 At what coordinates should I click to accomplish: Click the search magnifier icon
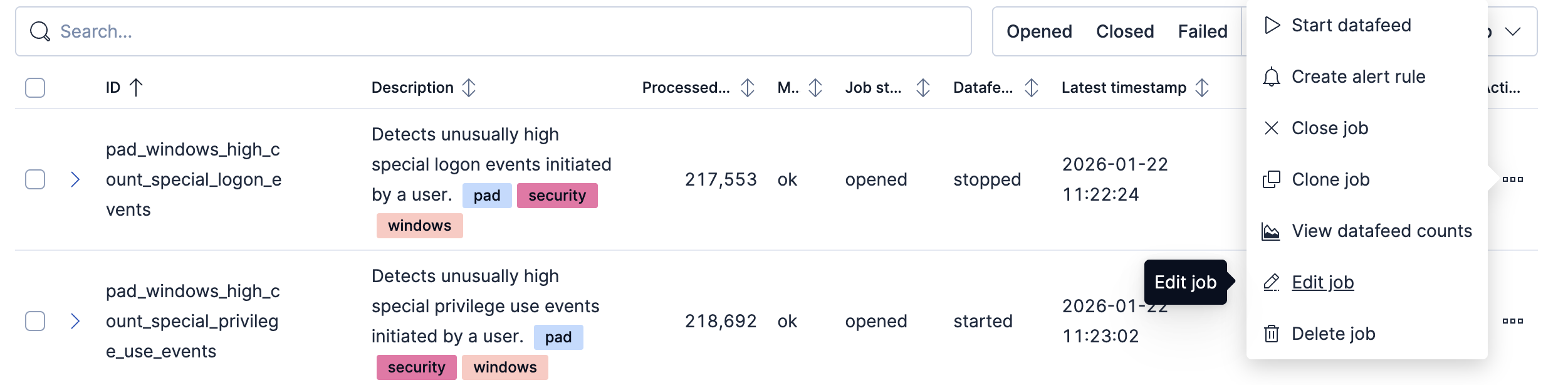click(39, 30)
